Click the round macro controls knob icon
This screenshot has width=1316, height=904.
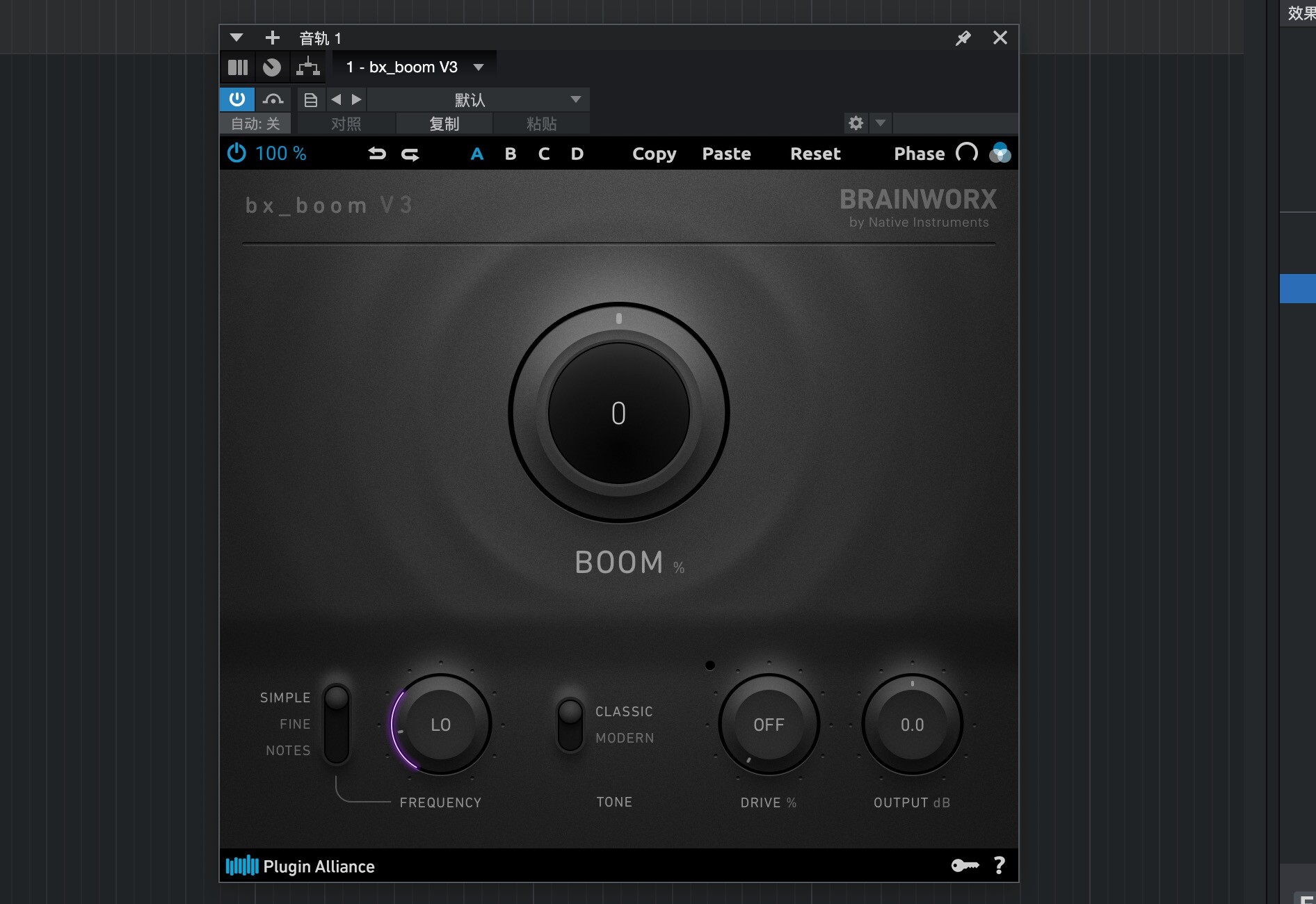pos(272,67)
